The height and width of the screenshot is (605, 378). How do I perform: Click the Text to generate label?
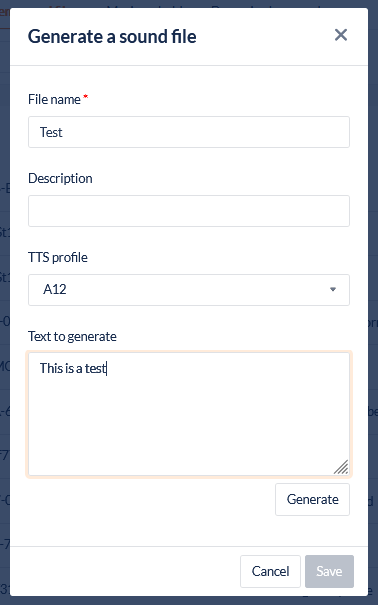coord(72,336)
